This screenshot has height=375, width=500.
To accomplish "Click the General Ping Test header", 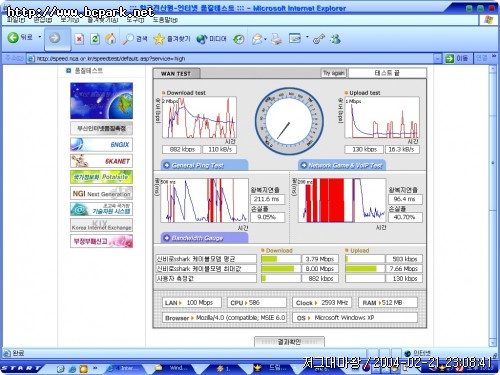I will (204, 165).
